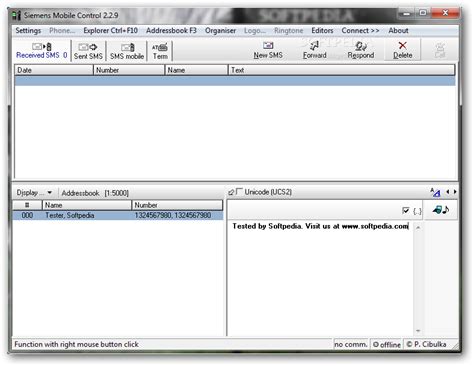Screen dimensions: 474x366
Task: Open the Display dropdown
Action: pyautogui.click(x=34, y=193)
